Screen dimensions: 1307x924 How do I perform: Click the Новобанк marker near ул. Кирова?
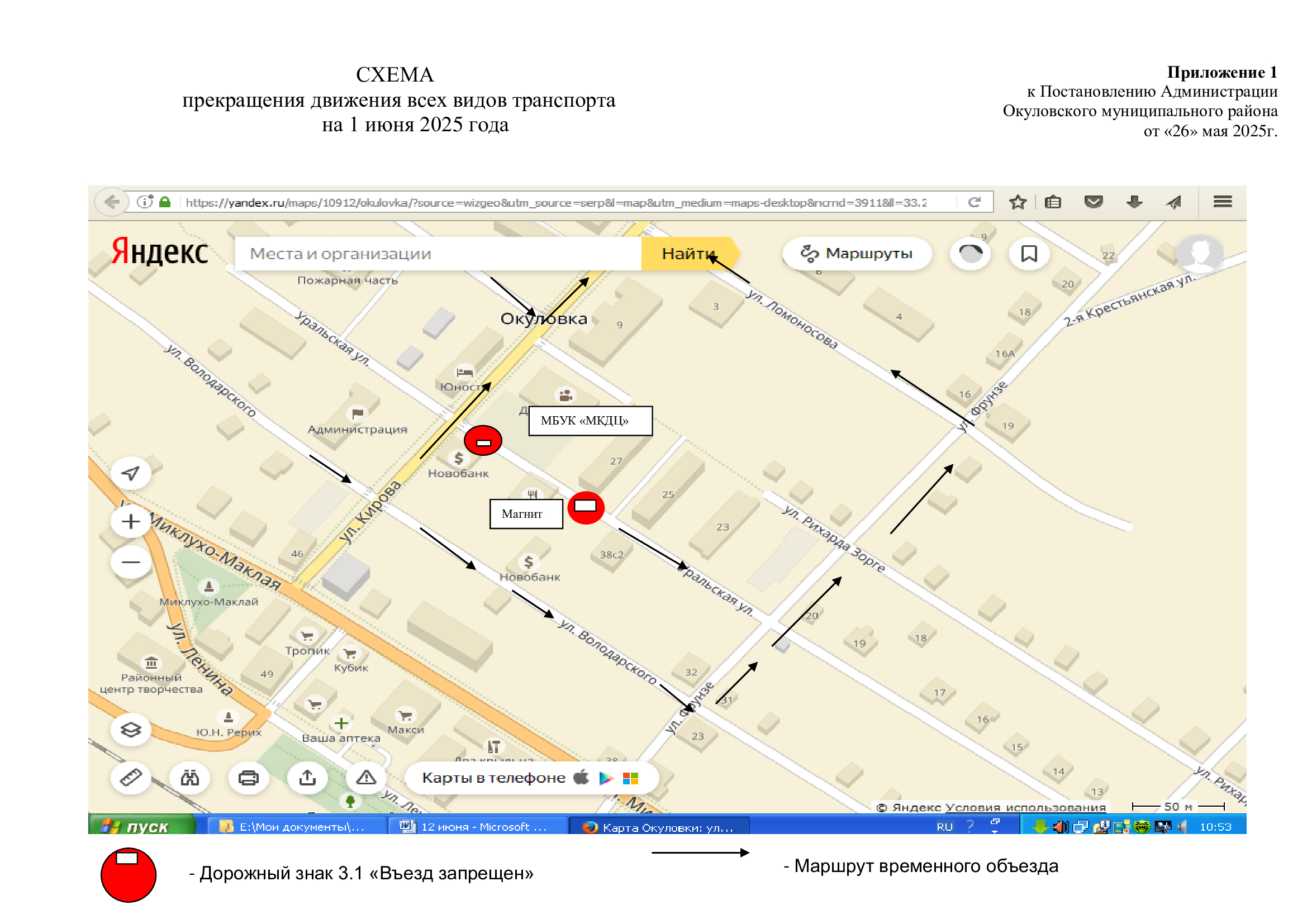(458, 459)
